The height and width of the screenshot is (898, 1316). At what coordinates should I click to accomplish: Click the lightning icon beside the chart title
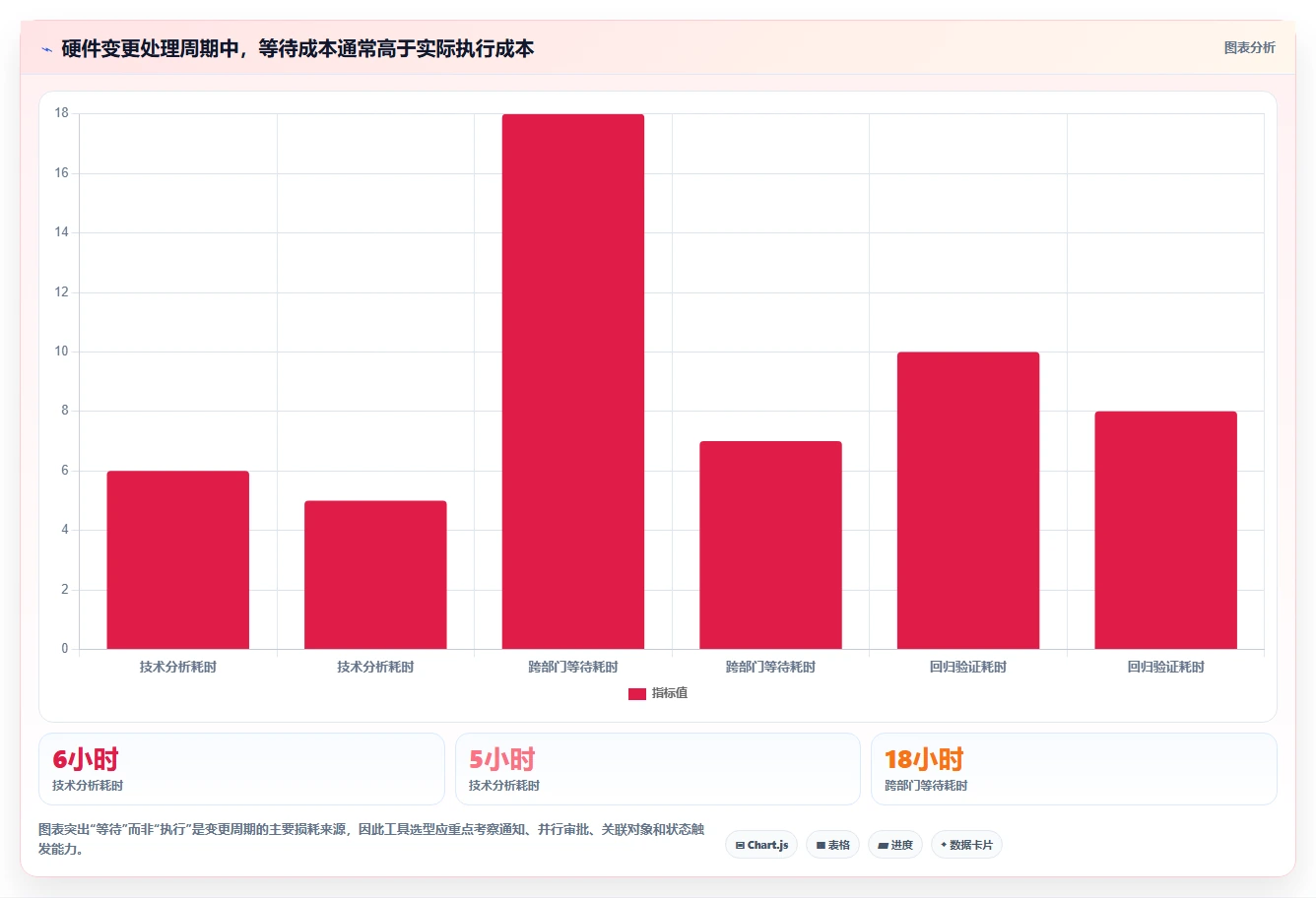[46, 49]
